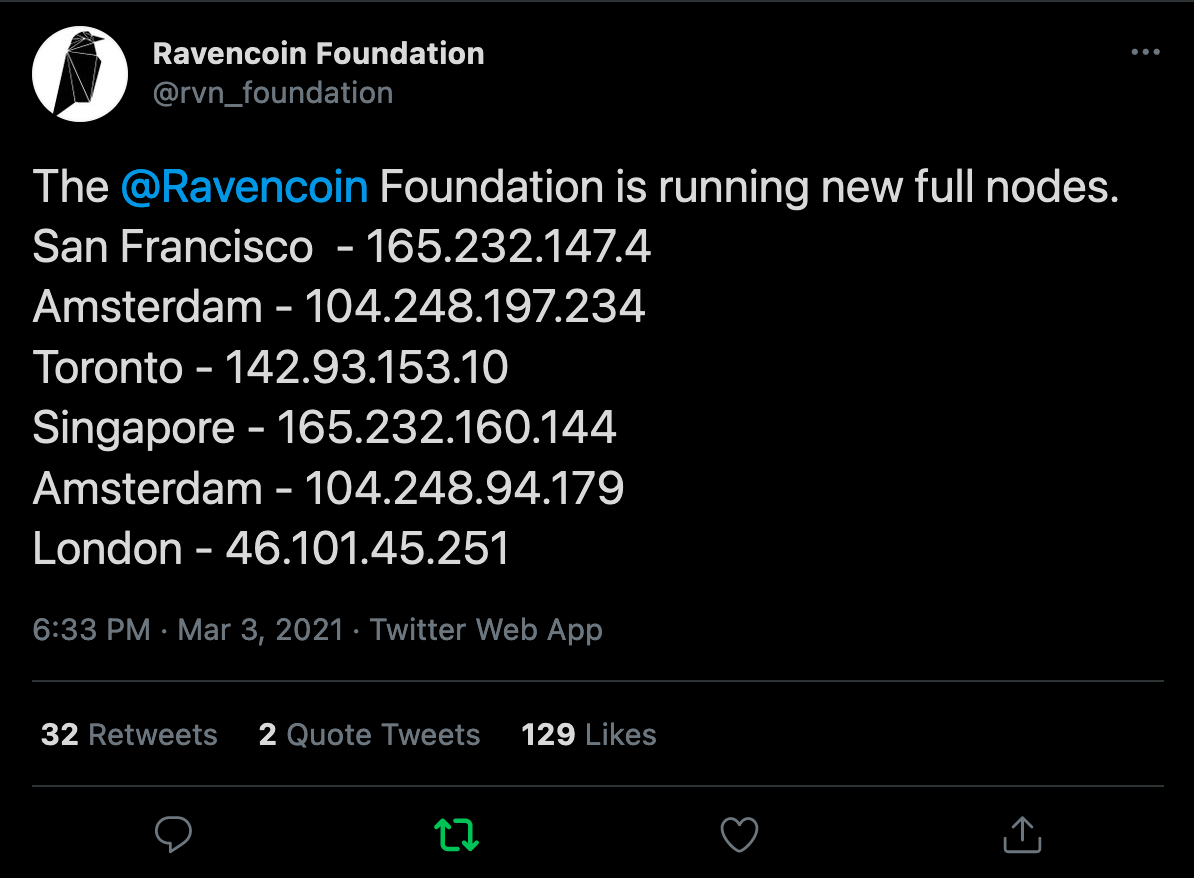
Task: Click the 6:33 PM Mar 3, 2021 timestamp
Action: click(x=188, y=630)
